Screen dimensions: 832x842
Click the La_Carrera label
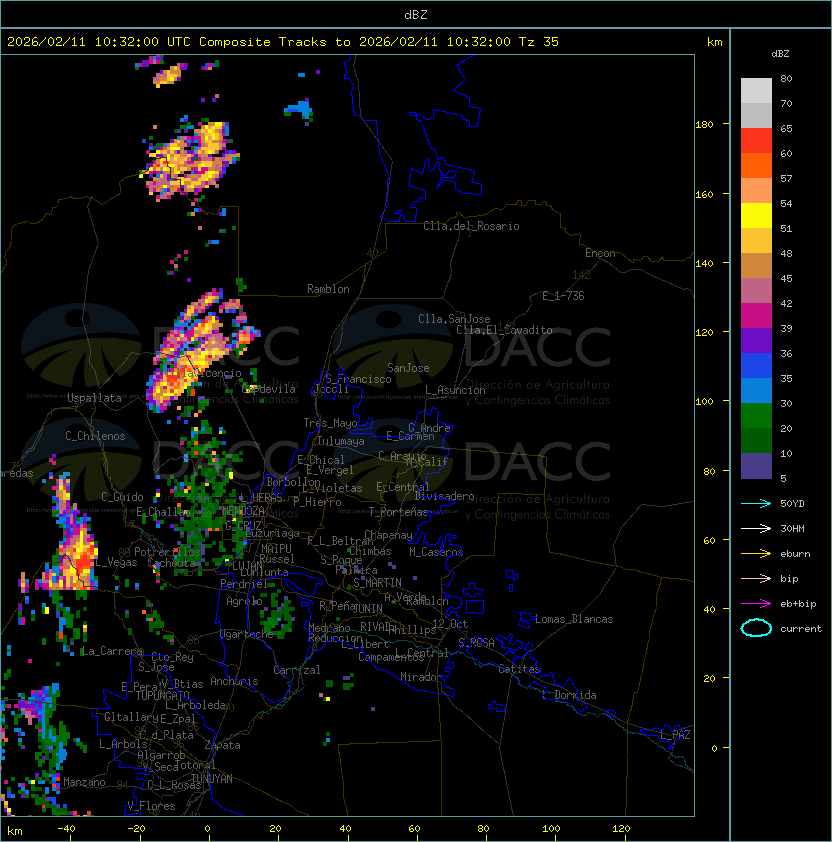point(112,651)
